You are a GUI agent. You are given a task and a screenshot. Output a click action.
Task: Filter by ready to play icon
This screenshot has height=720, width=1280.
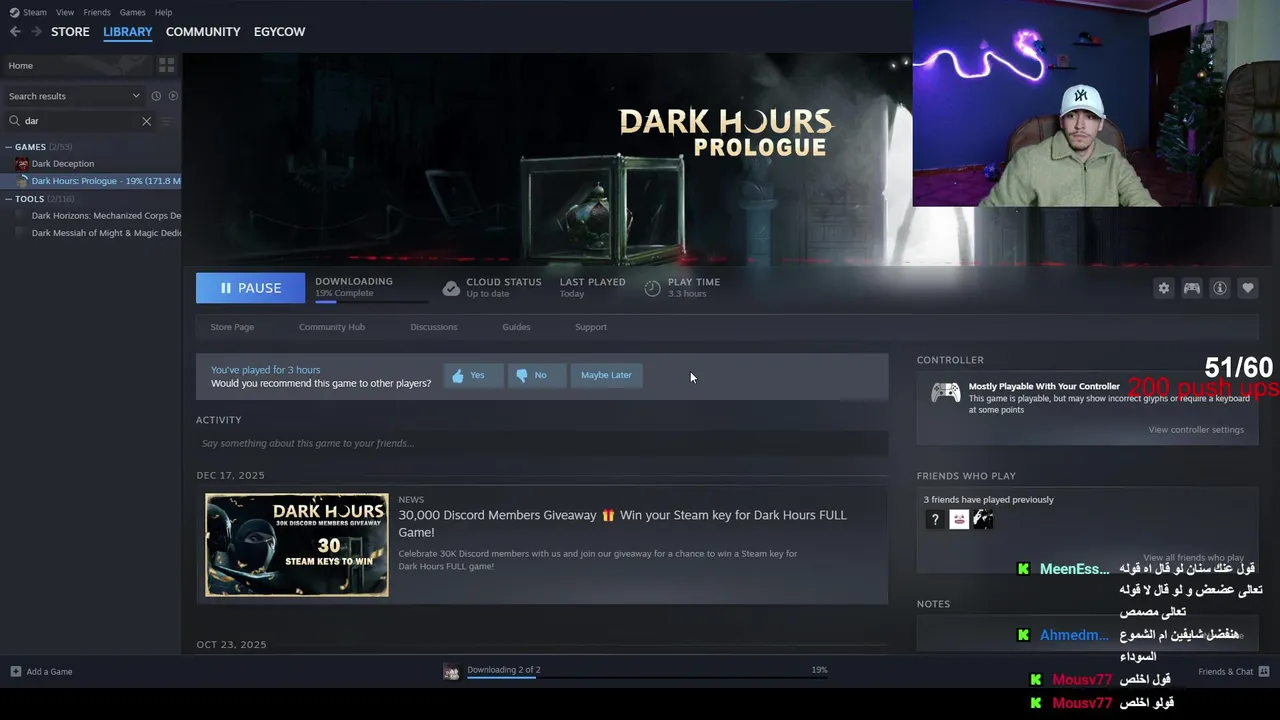point(173,96)
